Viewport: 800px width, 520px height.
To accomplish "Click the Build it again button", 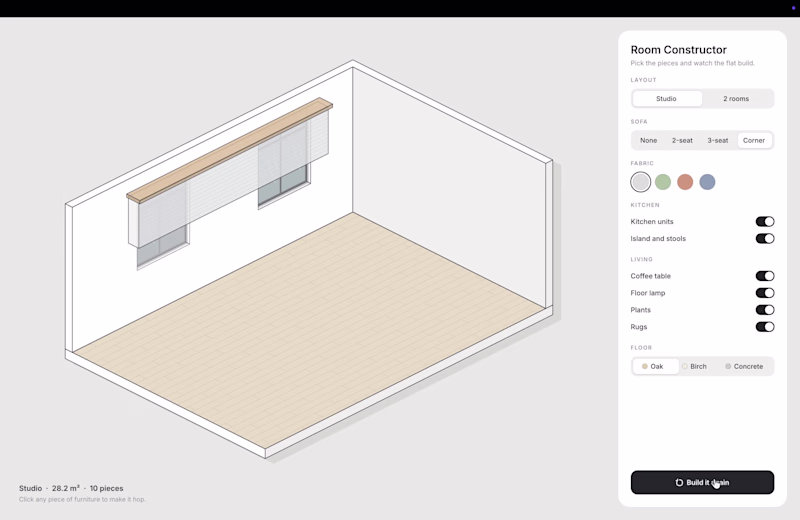I will (x=702, y=482).
